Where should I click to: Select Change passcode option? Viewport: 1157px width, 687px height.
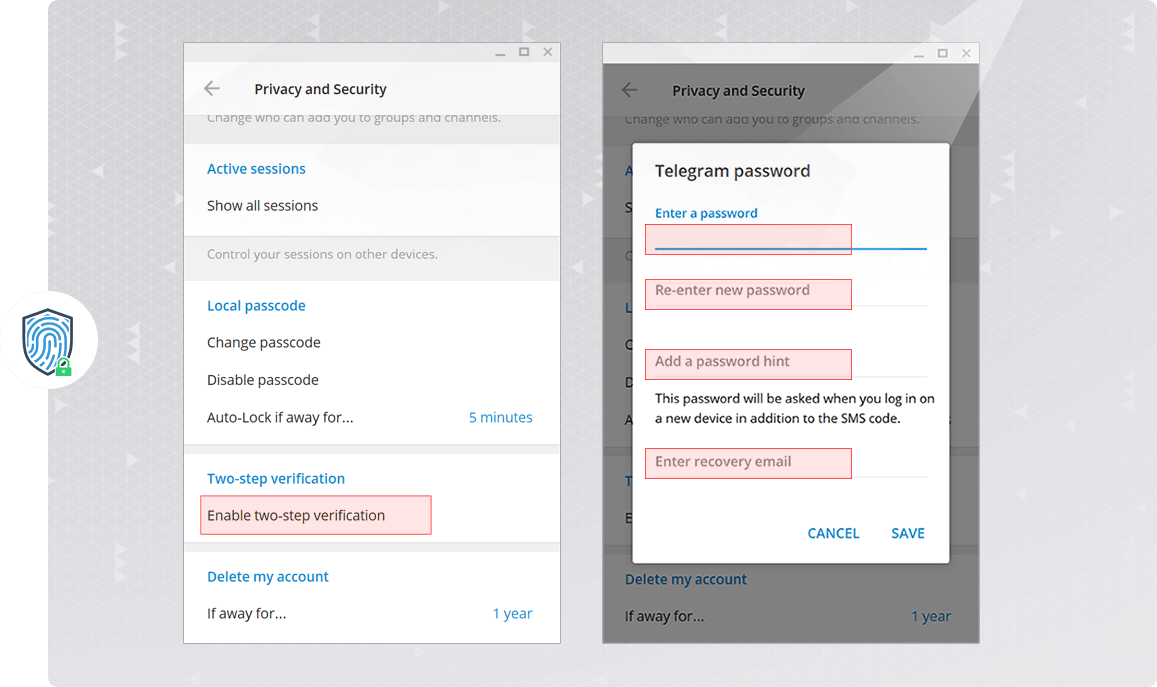click(x=264, y=343)
